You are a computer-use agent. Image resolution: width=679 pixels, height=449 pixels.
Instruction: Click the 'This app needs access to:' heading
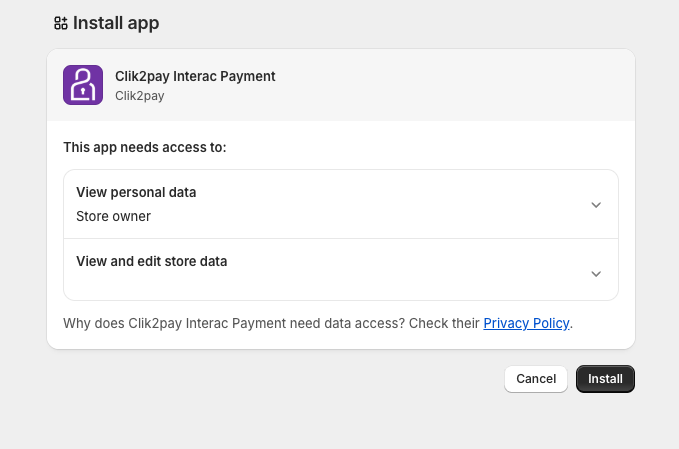tap(145, 147)
